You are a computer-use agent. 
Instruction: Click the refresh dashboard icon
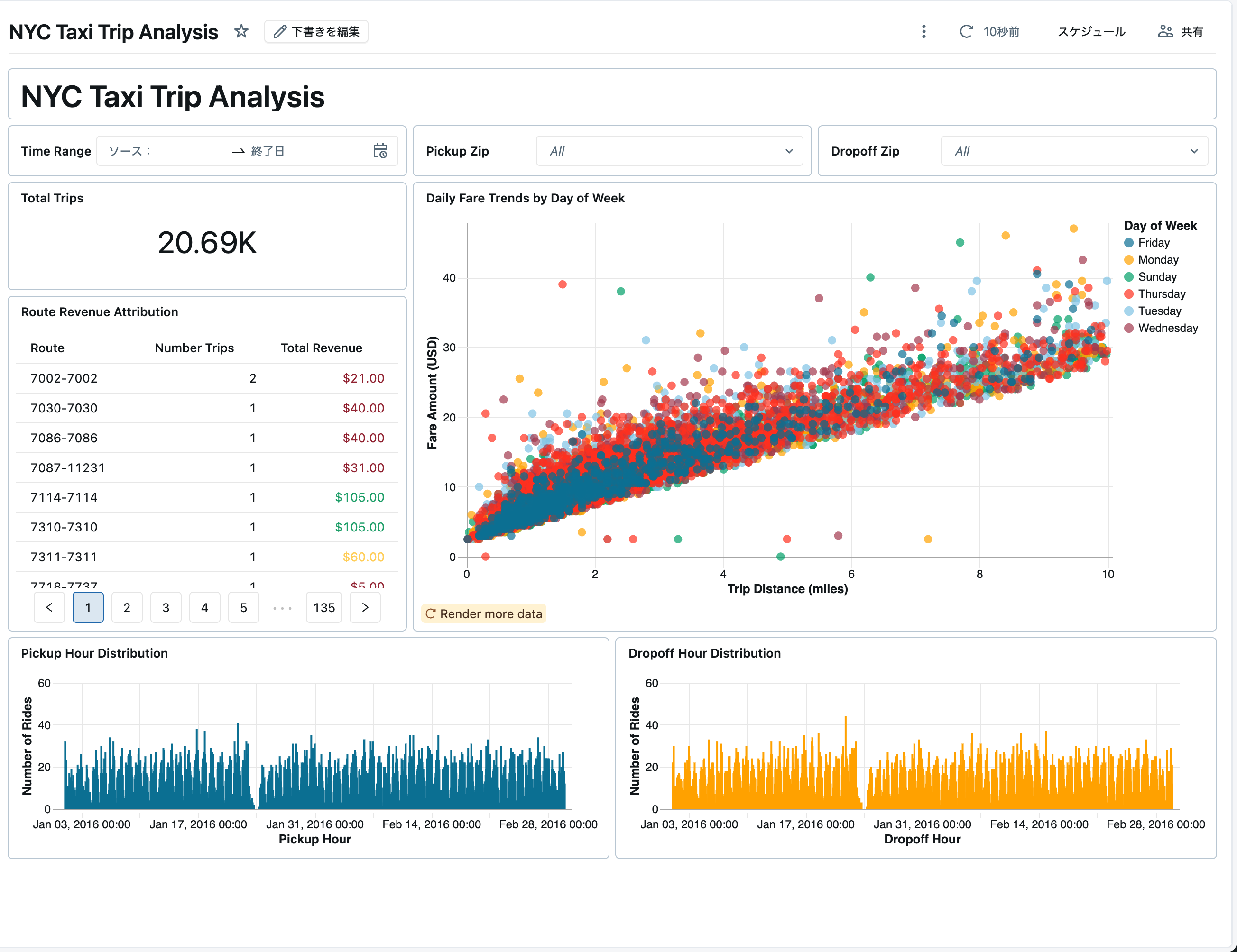966,32
